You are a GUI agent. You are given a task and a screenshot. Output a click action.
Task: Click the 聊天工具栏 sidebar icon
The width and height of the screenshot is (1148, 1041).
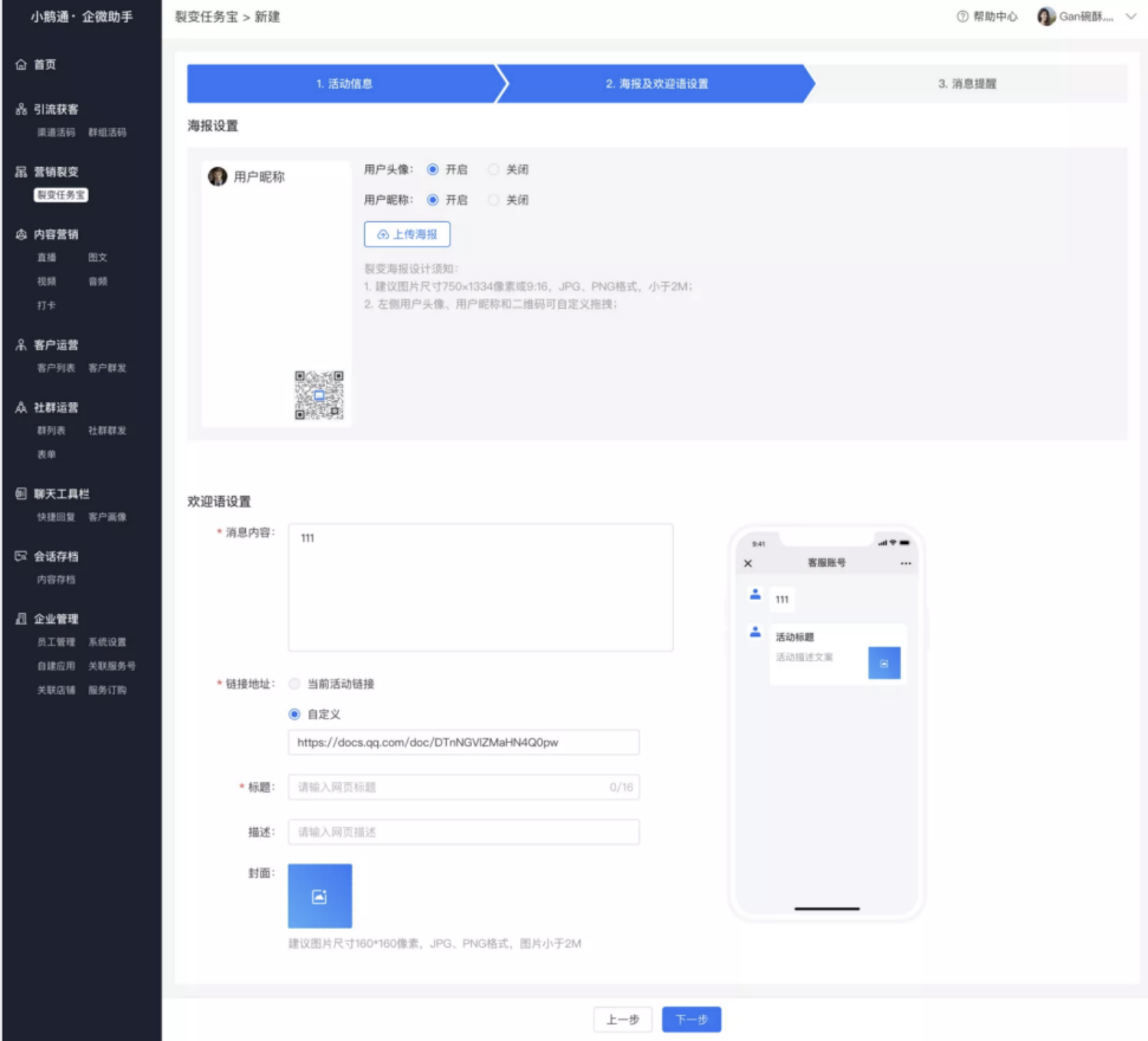tap(21, 494)
